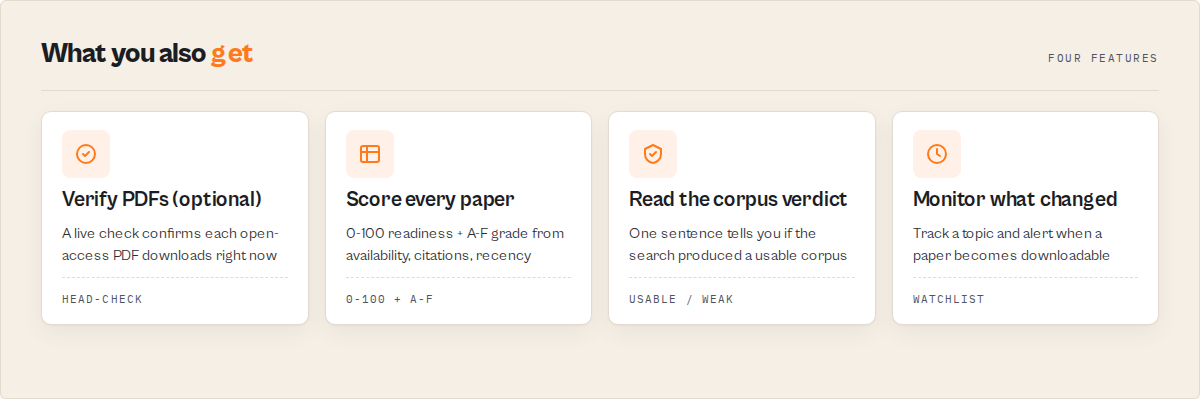Click the shield check icon on corpus verdict card

653,154
